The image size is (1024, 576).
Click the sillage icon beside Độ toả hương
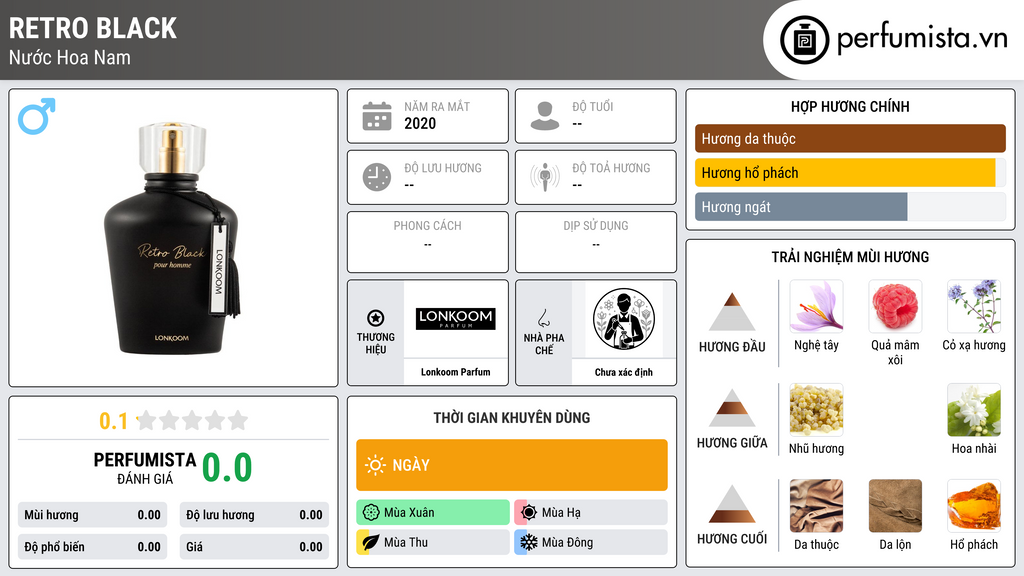click(x=545, y=177)
